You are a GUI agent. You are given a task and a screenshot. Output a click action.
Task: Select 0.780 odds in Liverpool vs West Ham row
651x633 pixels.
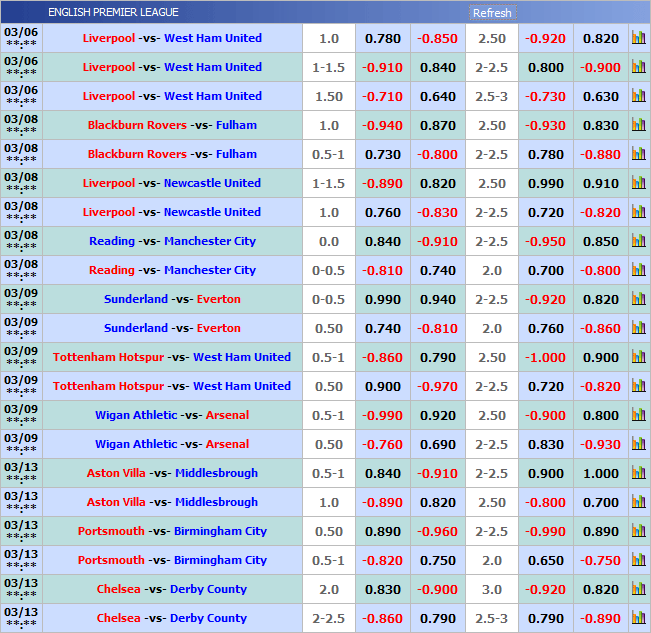383,39
